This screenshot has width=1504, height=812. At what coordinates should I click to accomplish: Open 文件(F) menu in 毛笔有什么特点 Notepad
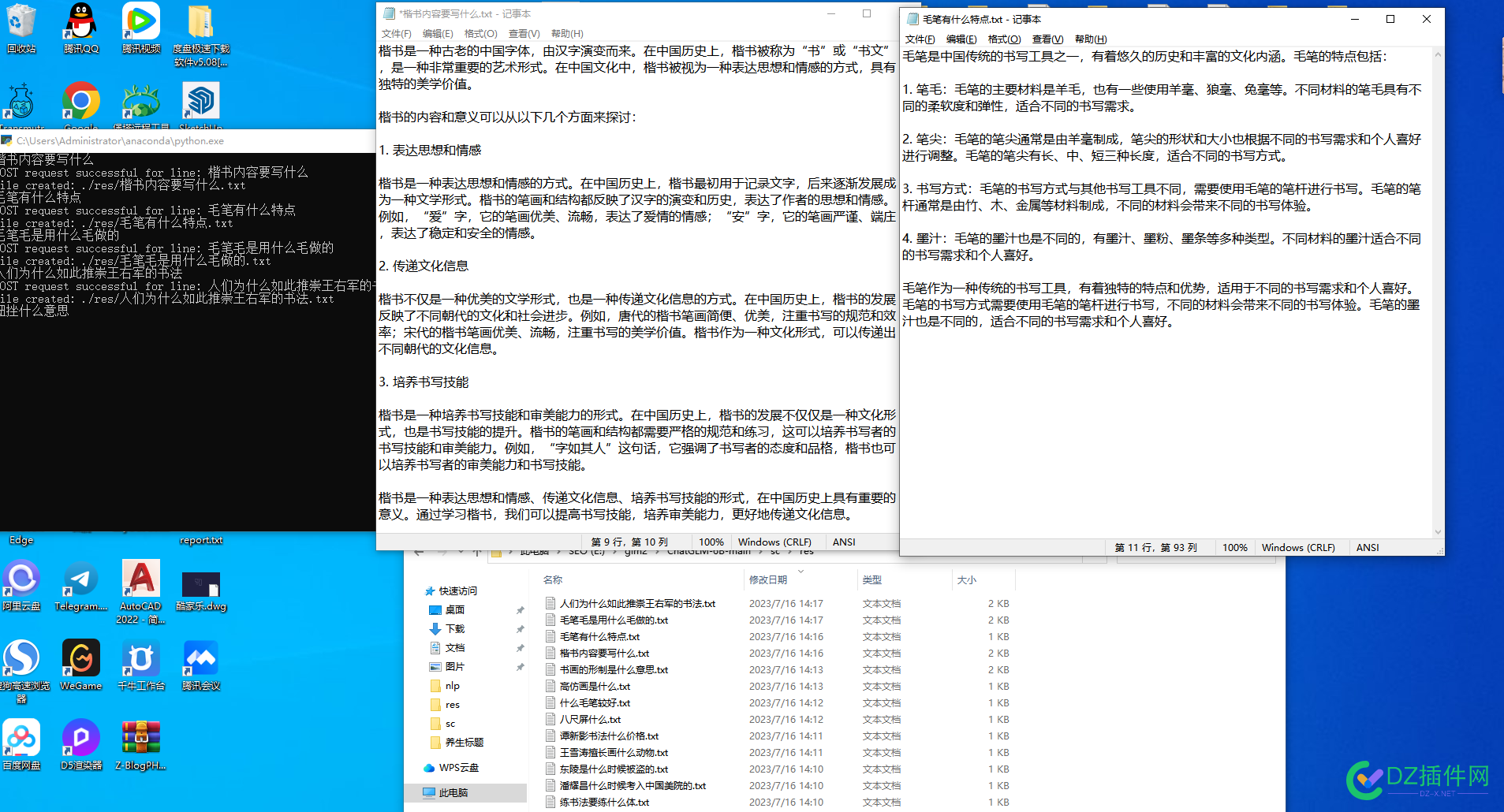click(920, 39)
